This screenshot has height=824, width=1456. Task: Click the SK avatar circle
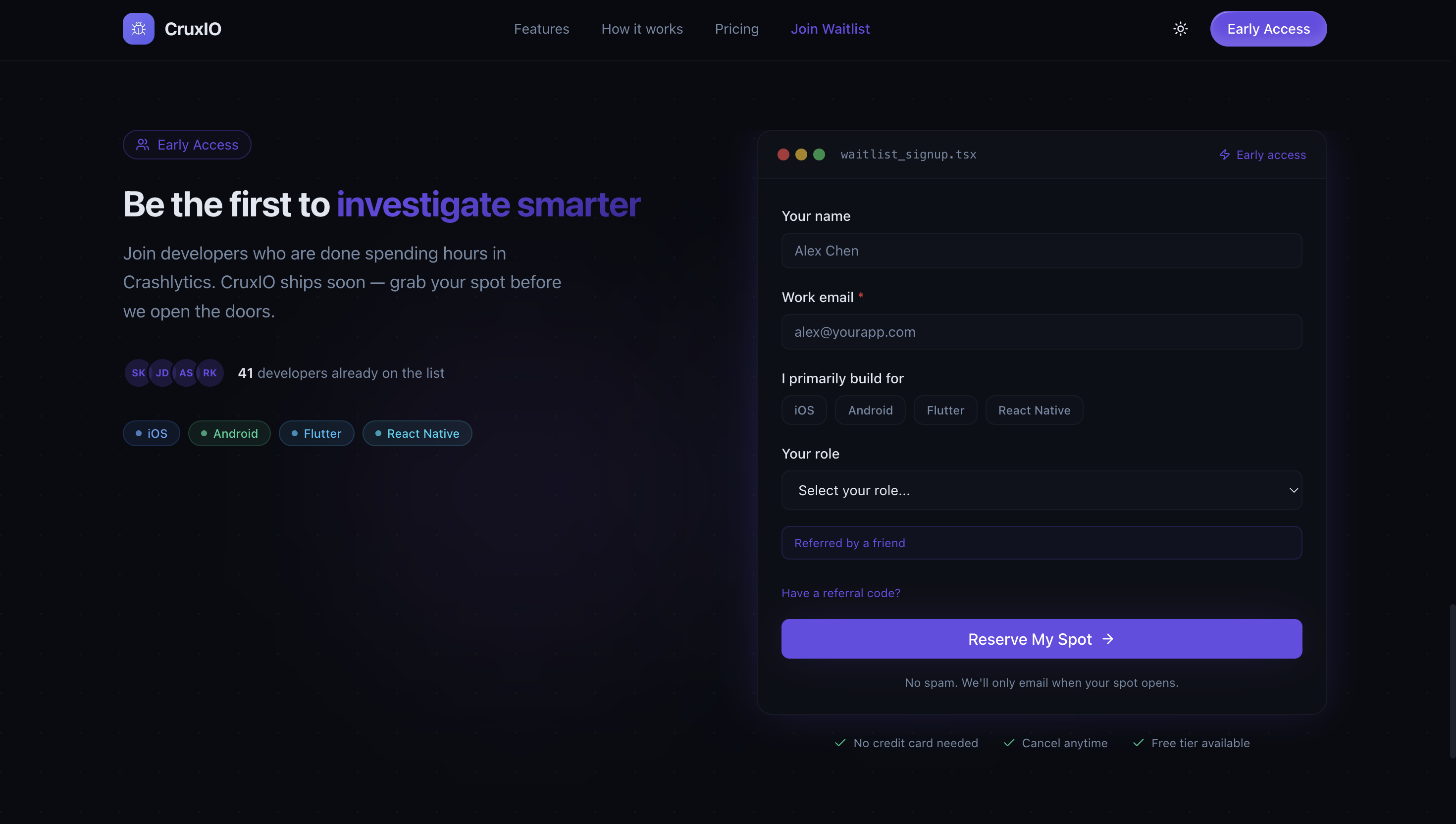point(138,372)
